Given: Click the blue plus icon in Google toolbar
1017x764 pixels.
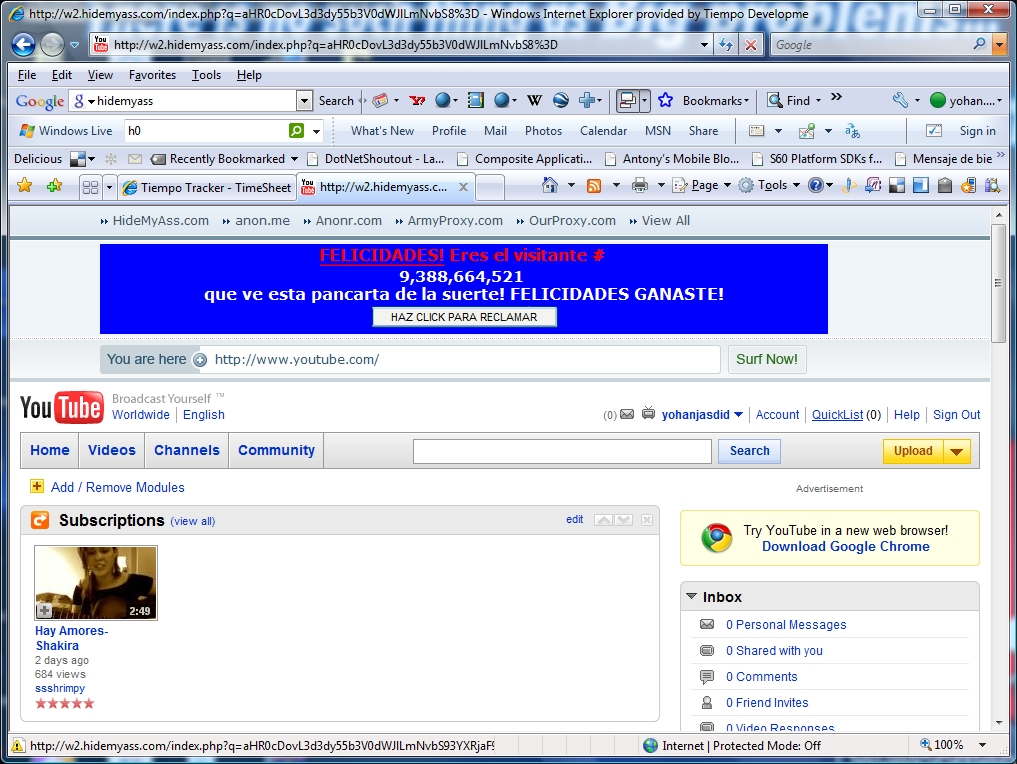Looking at the screenshot, I should (587, 101).
